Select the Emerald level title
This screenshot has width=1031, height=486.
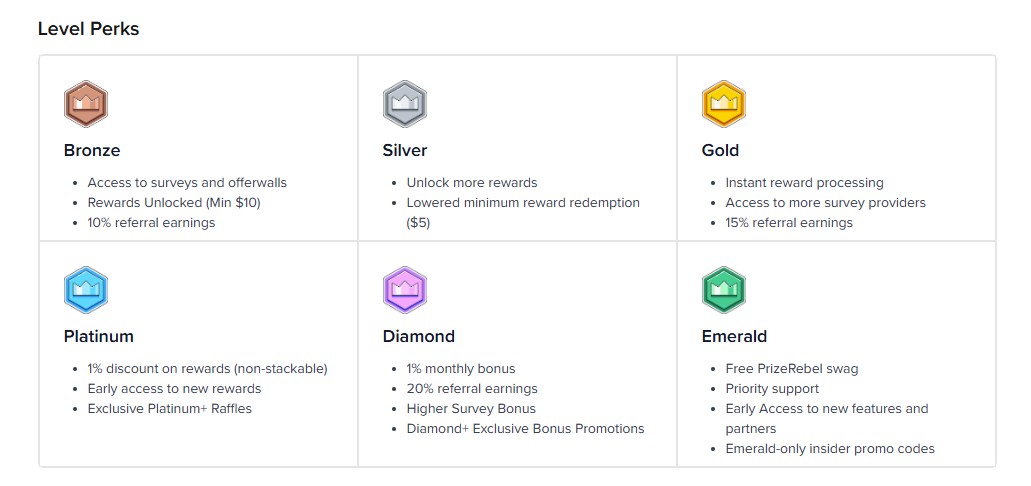pos(734,337)
